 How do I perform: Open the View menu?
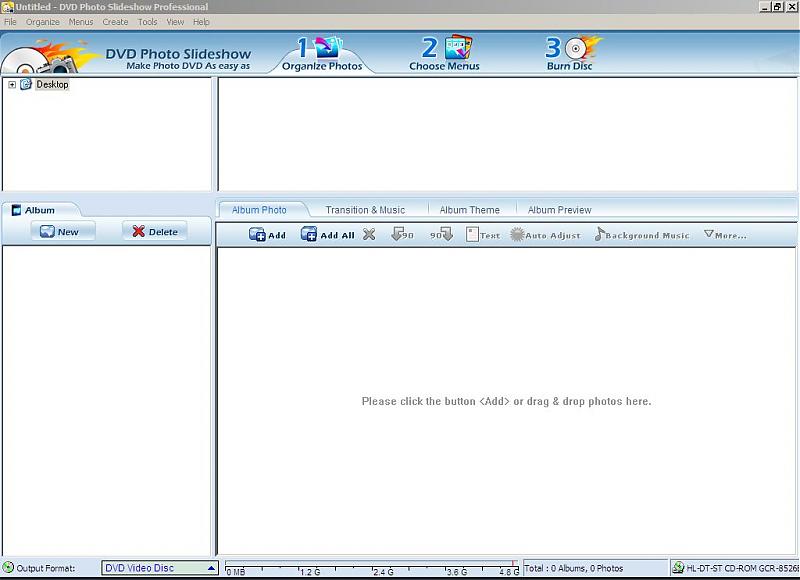point(175,22)
